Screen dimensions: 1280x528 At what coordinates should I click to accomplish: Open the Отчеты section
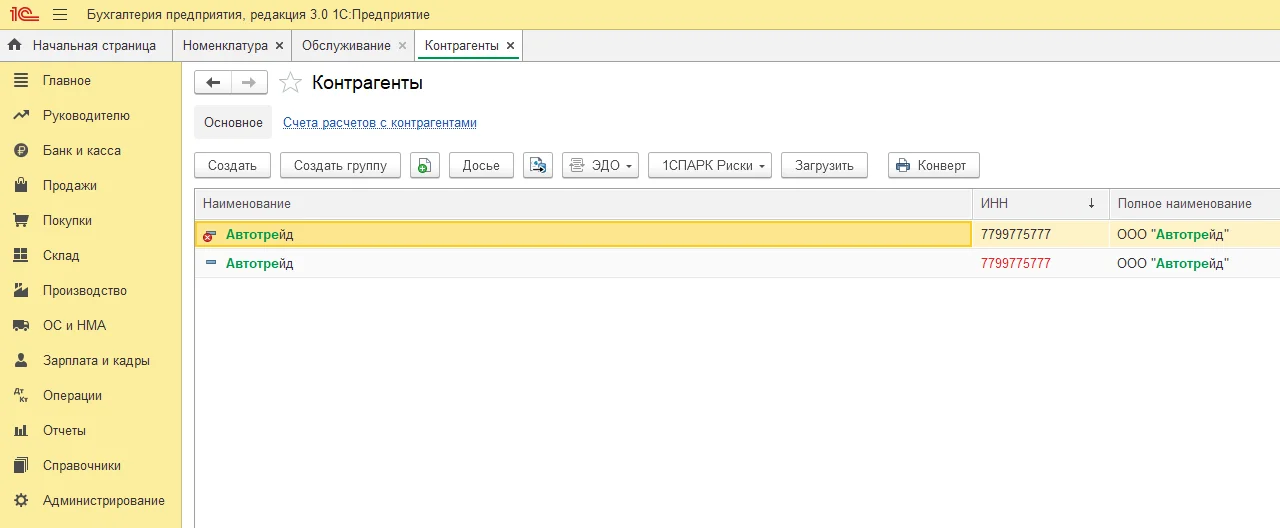click(64, 430)
